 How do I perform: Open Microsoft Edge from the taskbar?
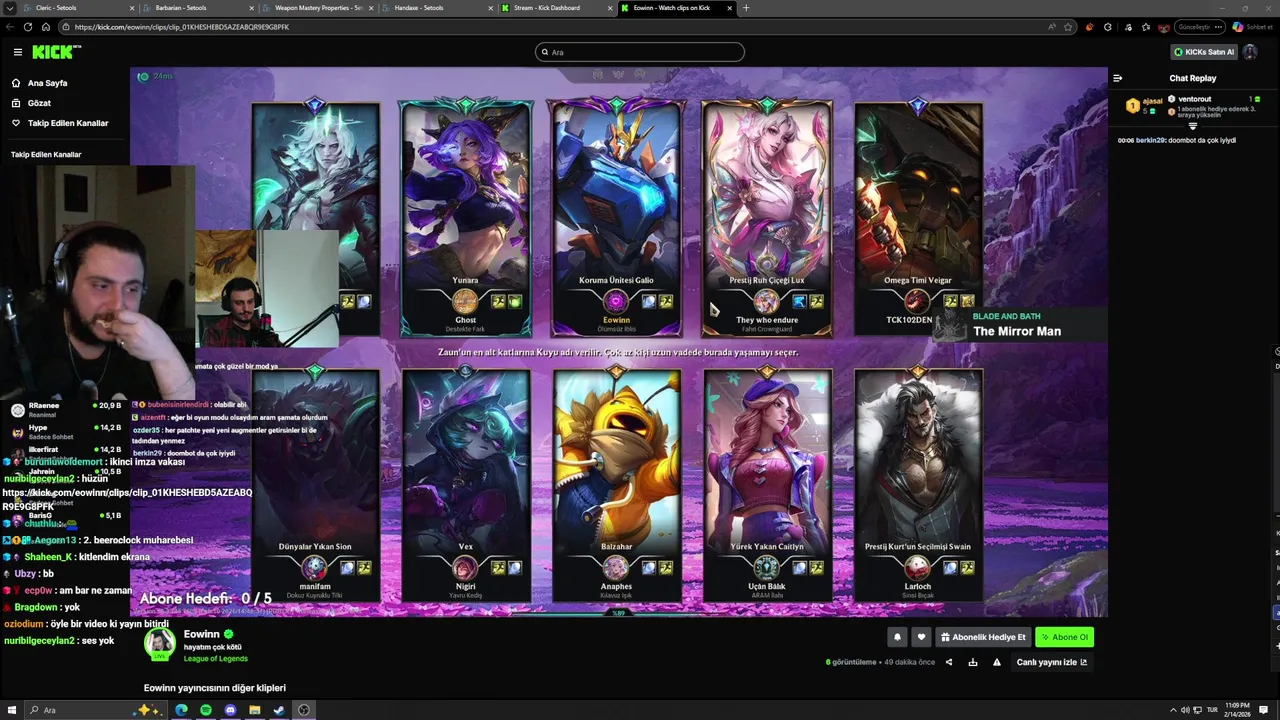click(181, 710)
